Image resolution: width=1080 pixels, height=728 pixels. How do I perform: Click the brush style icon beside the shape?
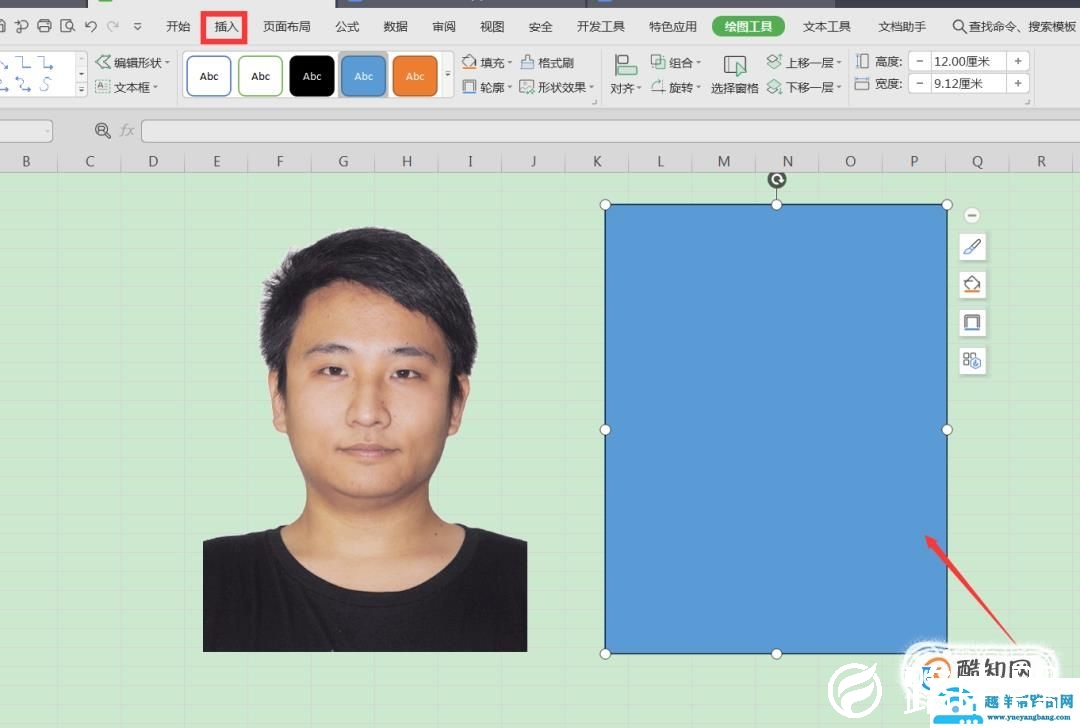(972, 246)
